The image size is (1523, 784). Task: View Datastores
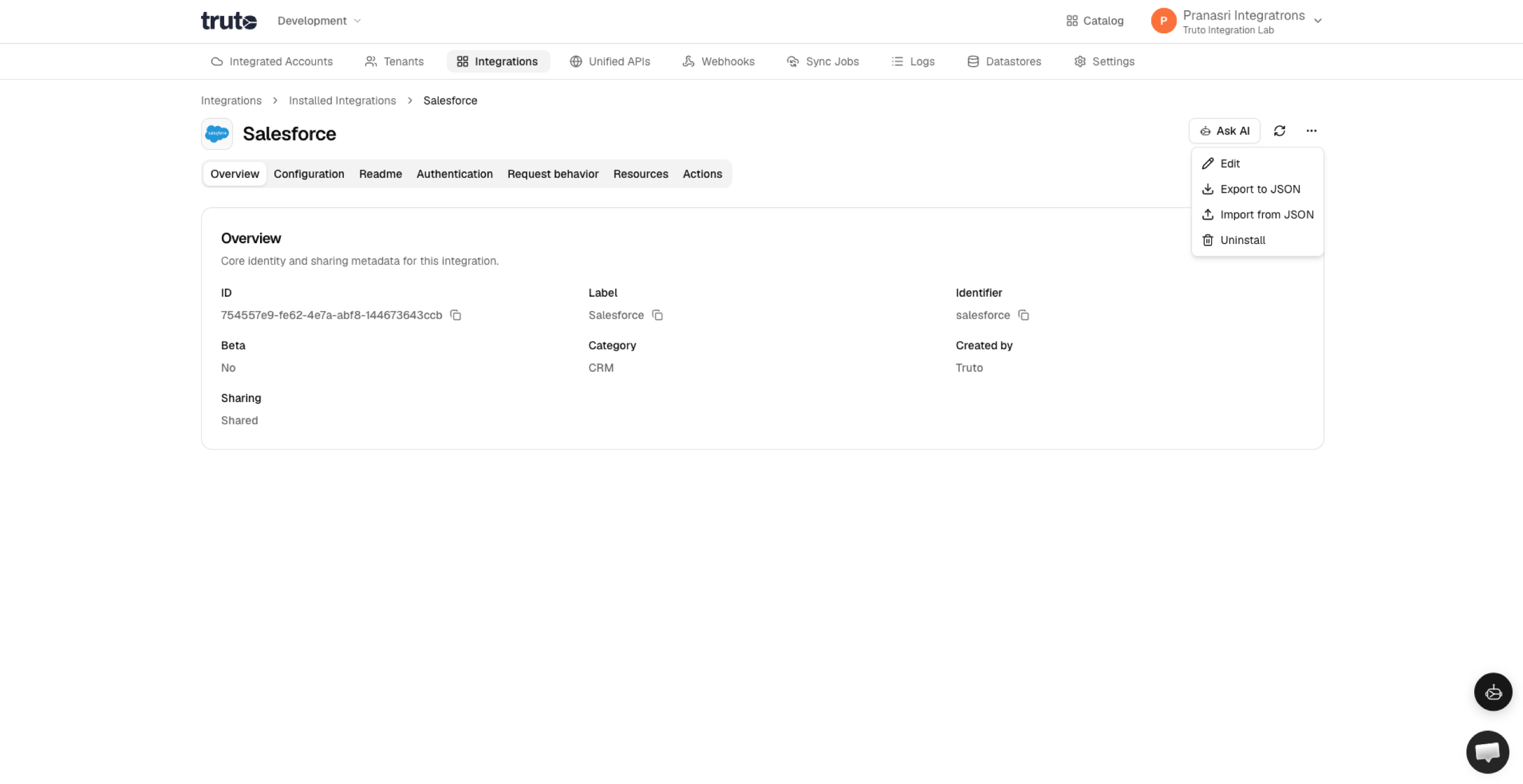coord(1004,61)
